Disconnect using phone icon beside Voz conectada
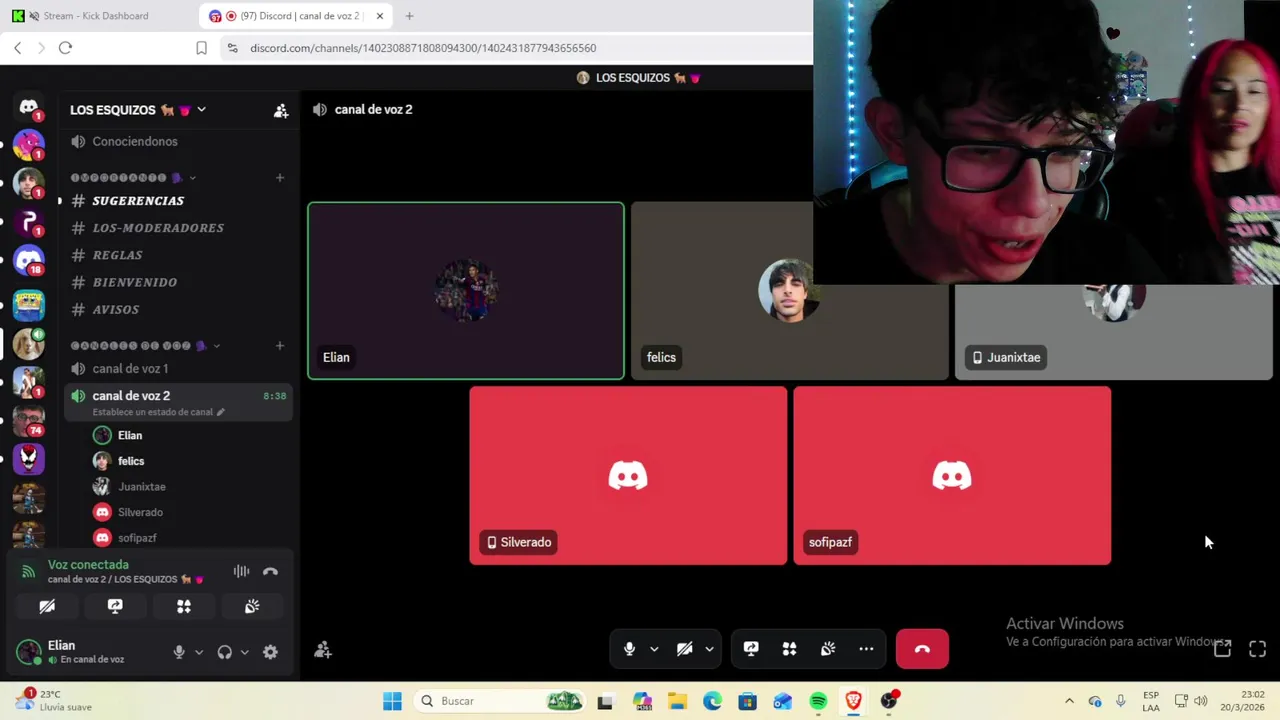1280x720 pixels. click(270, 571)
